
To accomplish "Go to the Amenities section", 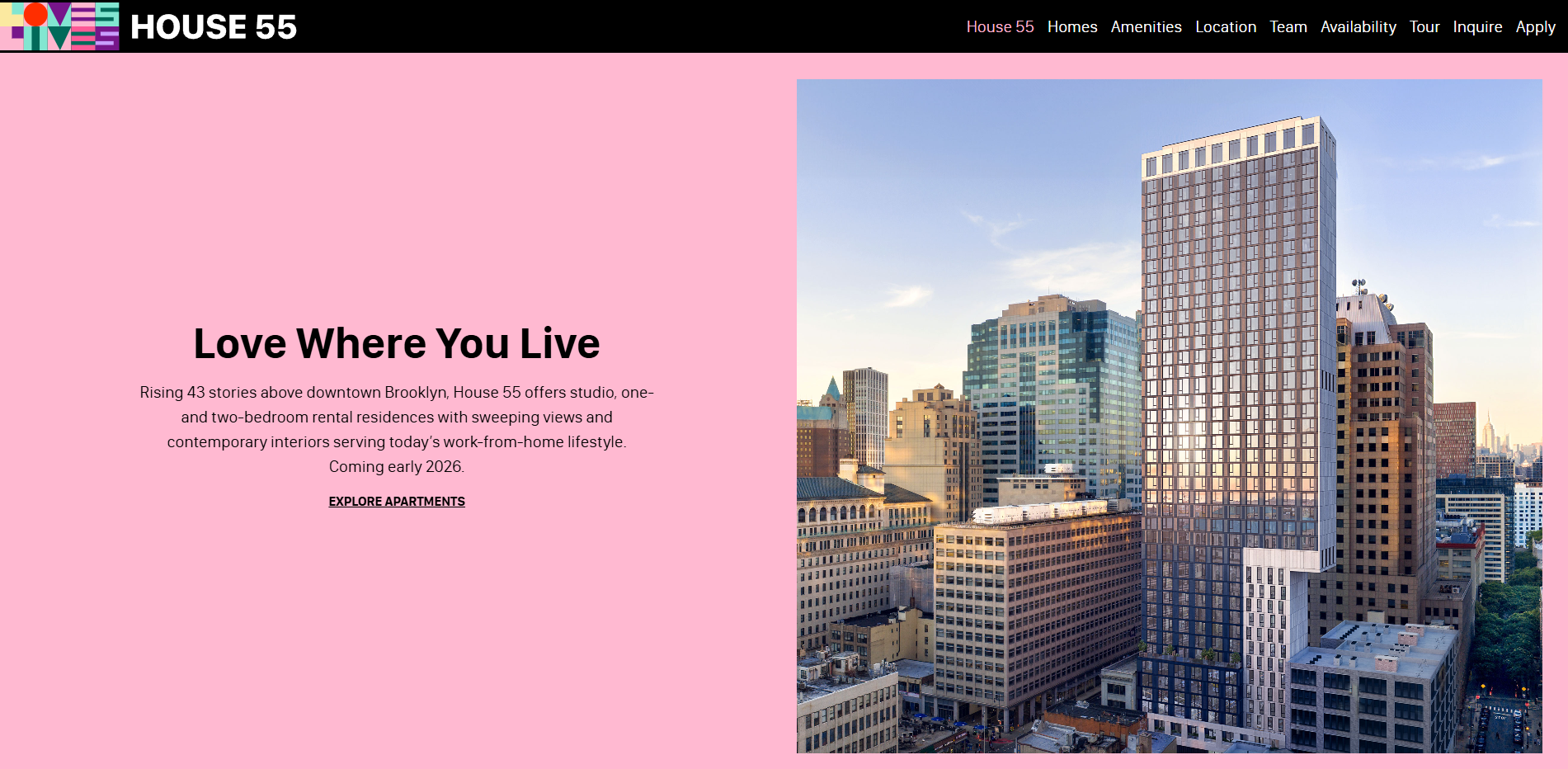I will 1146,27.
